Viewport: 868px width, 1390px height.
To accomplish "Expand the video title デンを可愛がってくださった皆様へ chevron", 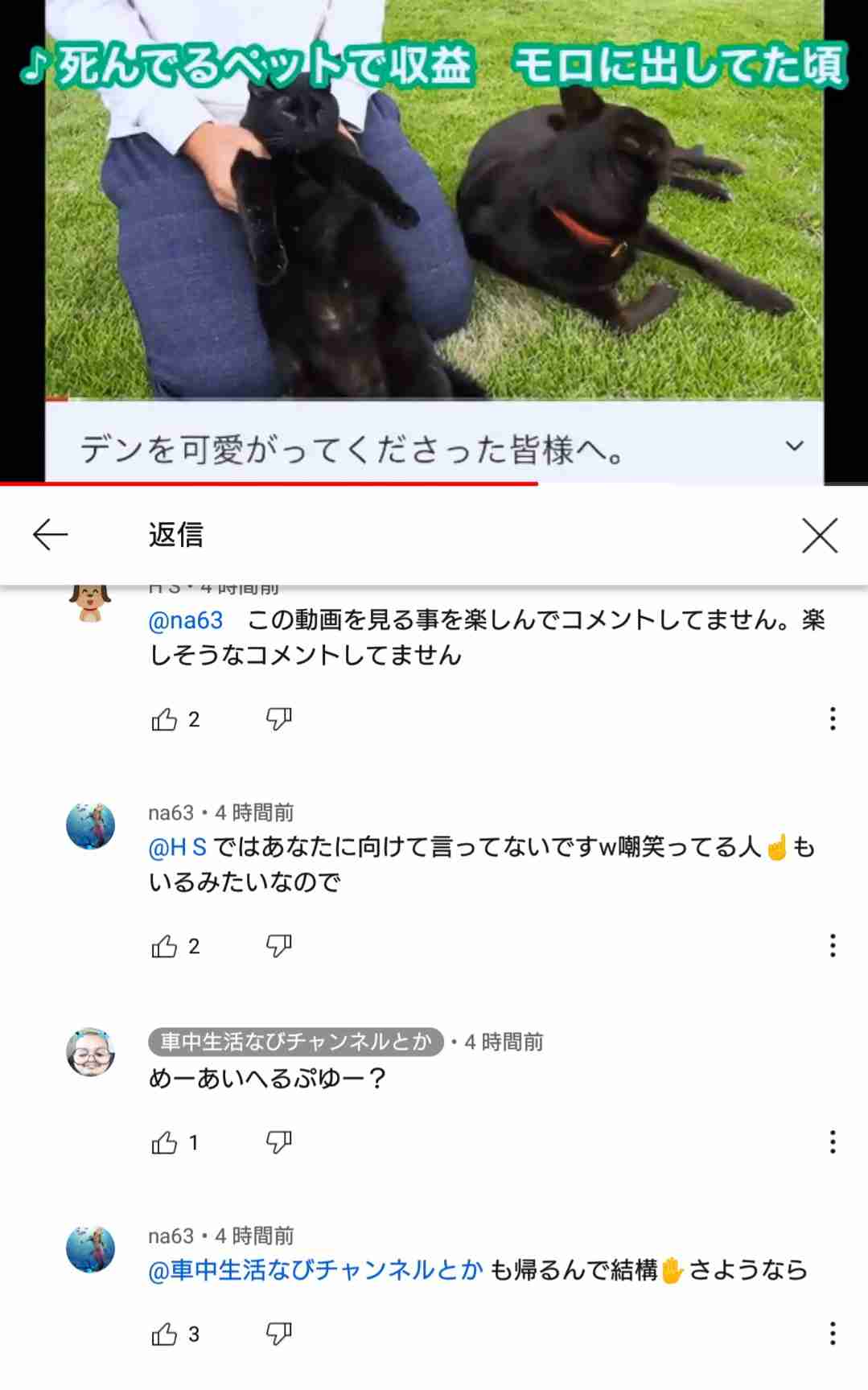I will click(794, 446).
